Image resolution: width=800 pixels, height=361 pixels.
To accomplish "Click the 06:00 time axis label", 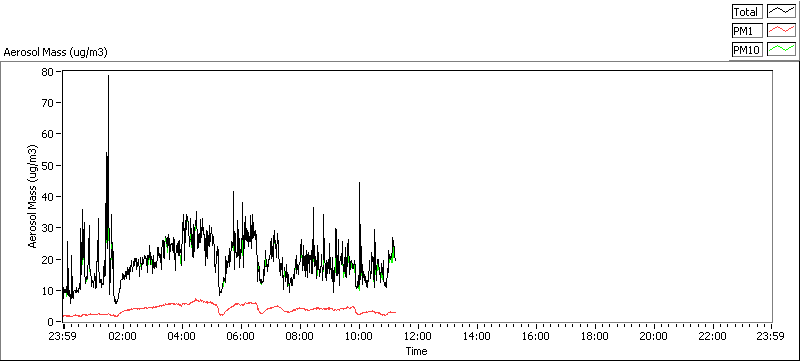I will [x=241, y=336].
